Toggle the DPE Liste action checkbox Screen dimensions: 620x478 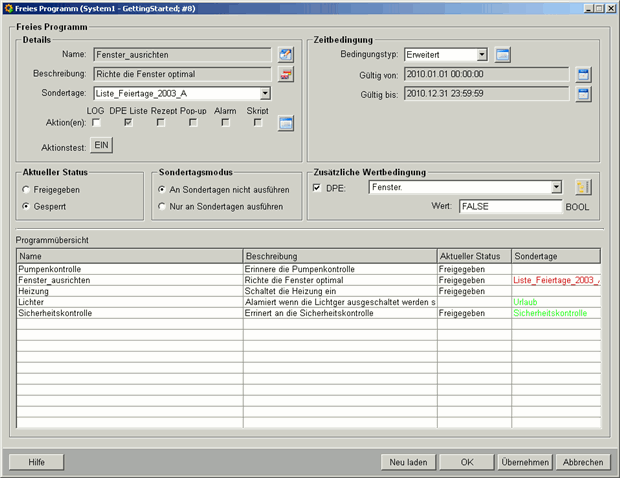pyautogui.click(x=128, y=123)
